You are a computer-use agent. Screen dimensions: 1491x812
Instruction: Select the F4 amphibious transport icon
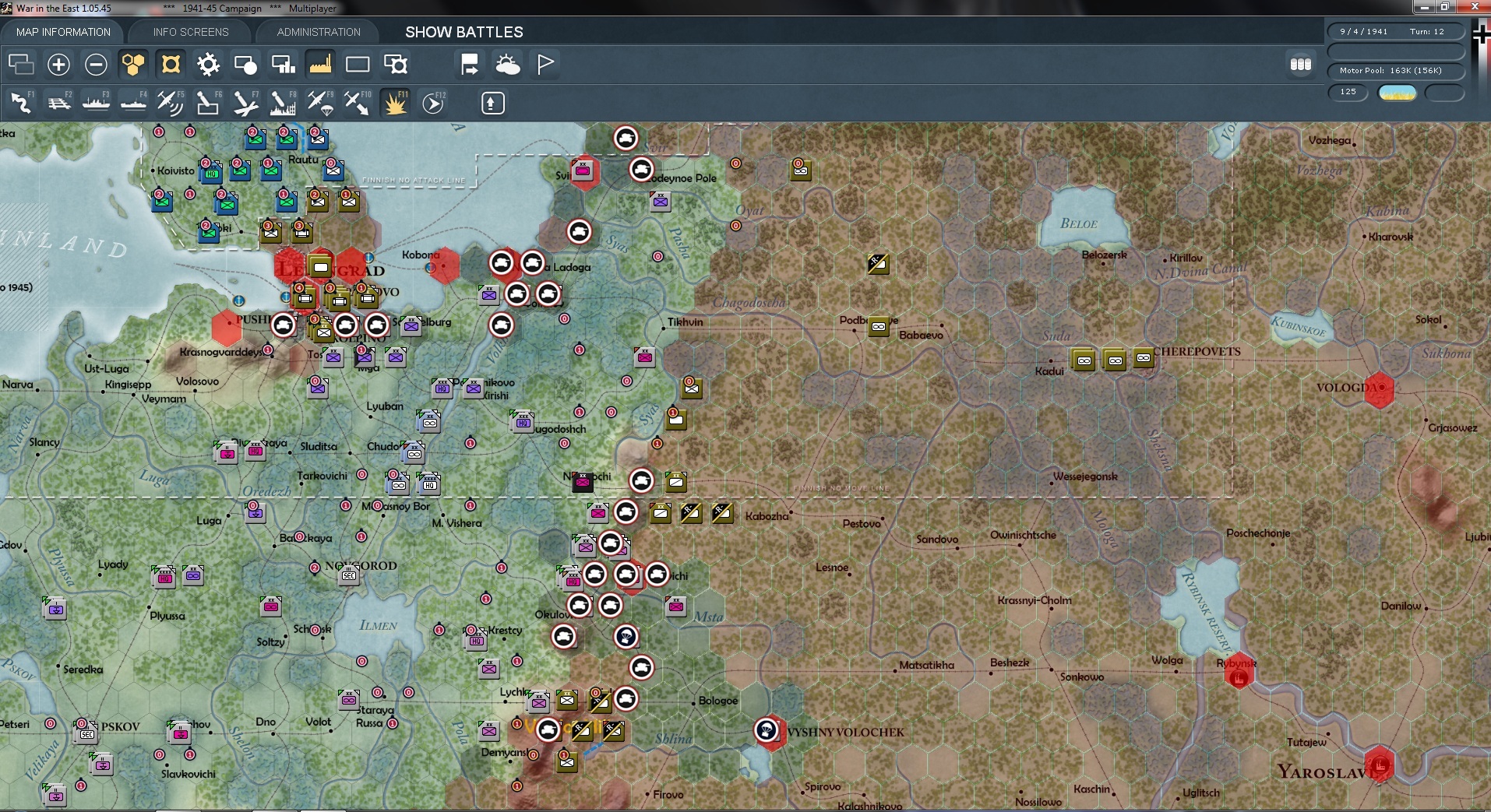coord(133,103)
